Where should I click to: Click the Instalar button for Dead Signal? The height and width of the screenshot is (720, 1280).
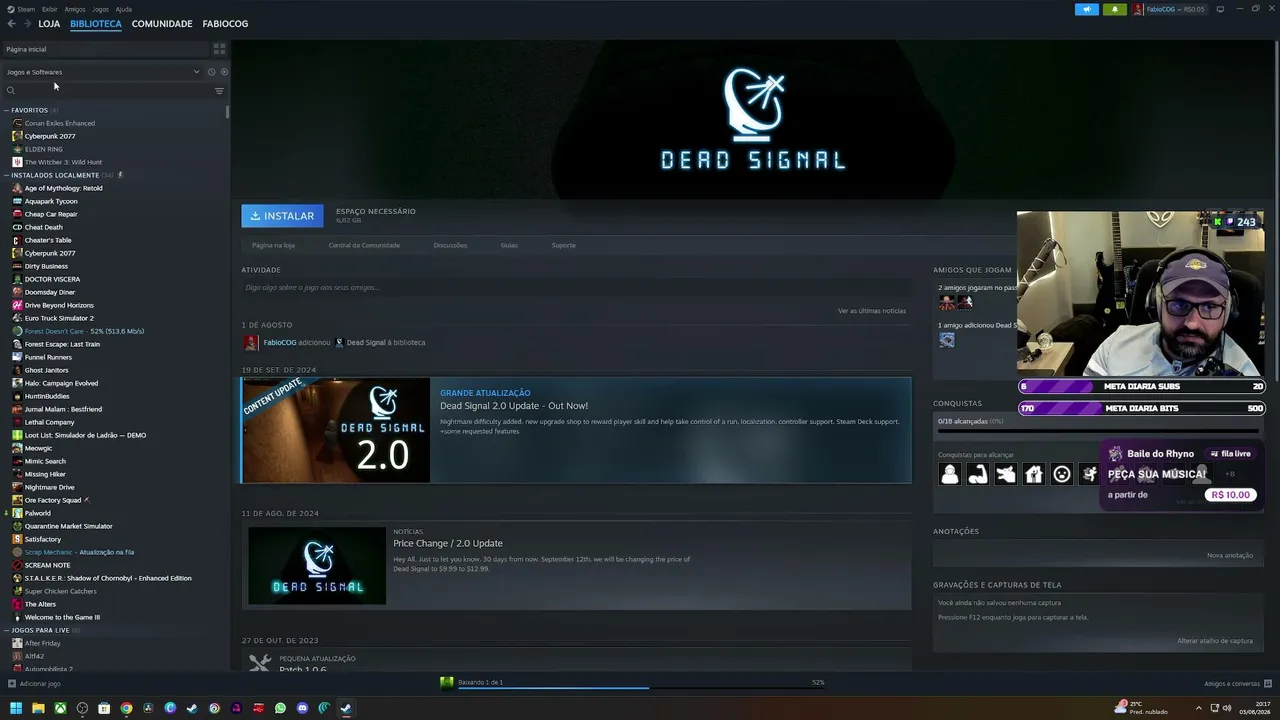click(x=282, y=216)
